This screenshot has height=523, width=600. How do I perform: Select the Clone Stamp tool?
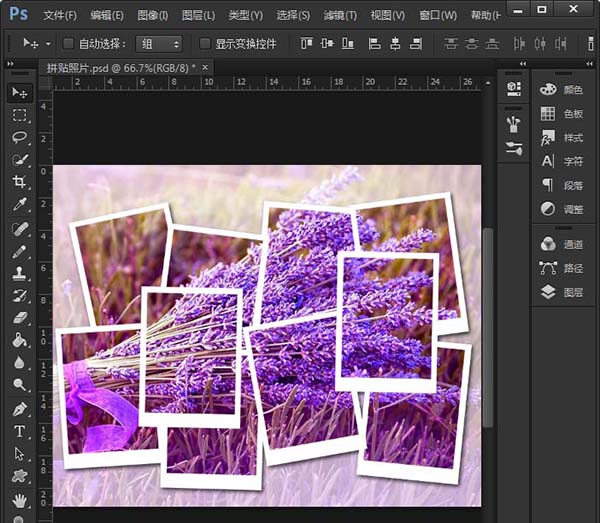tap(20, 273)
